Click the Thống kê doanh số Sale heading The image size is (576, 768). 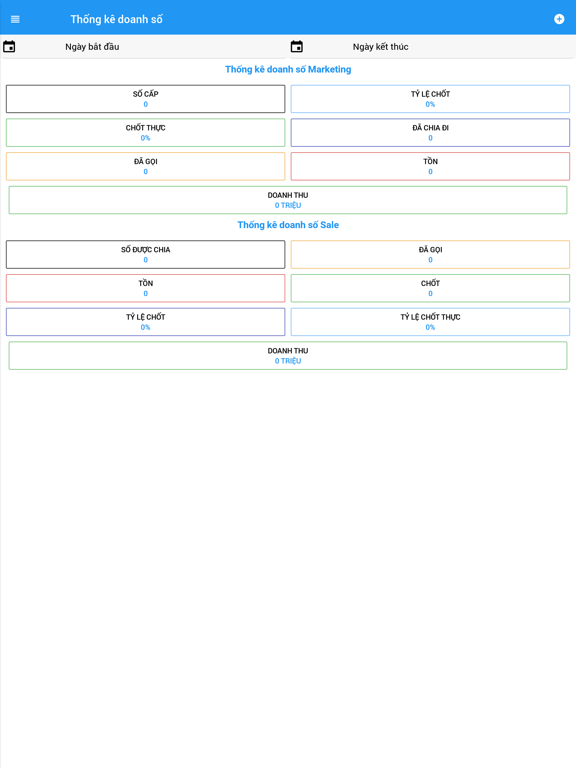tap(288, 225)
